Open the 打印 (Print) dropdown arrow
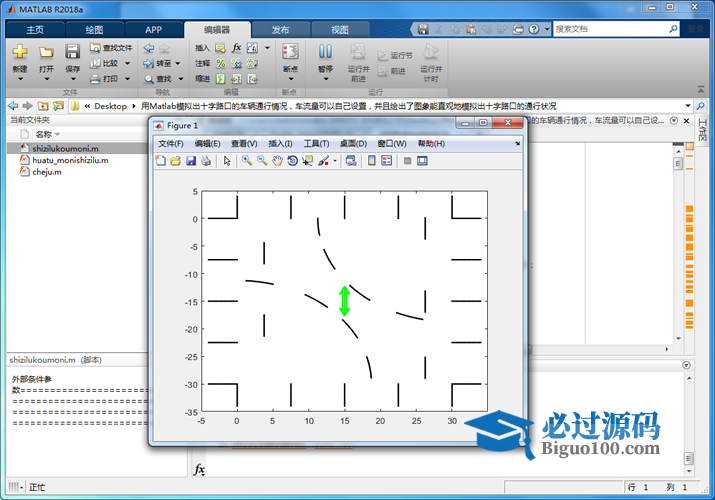 coord(128,79)
